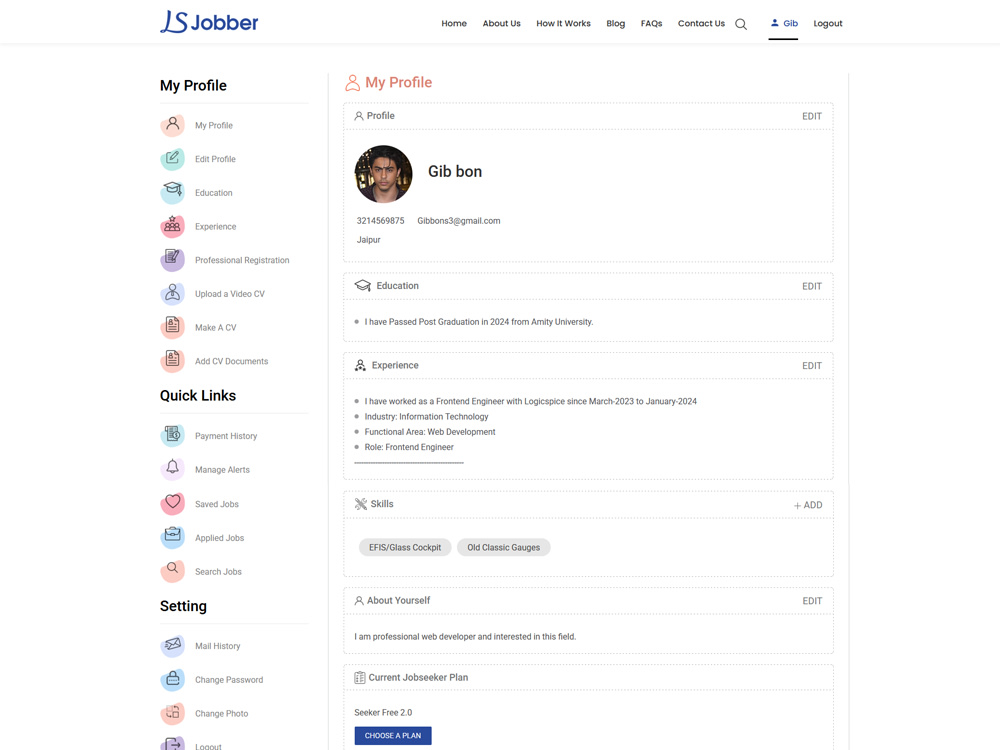Open Saved Jobs link
1000x750 pixels.
click(x=217, y=504)
